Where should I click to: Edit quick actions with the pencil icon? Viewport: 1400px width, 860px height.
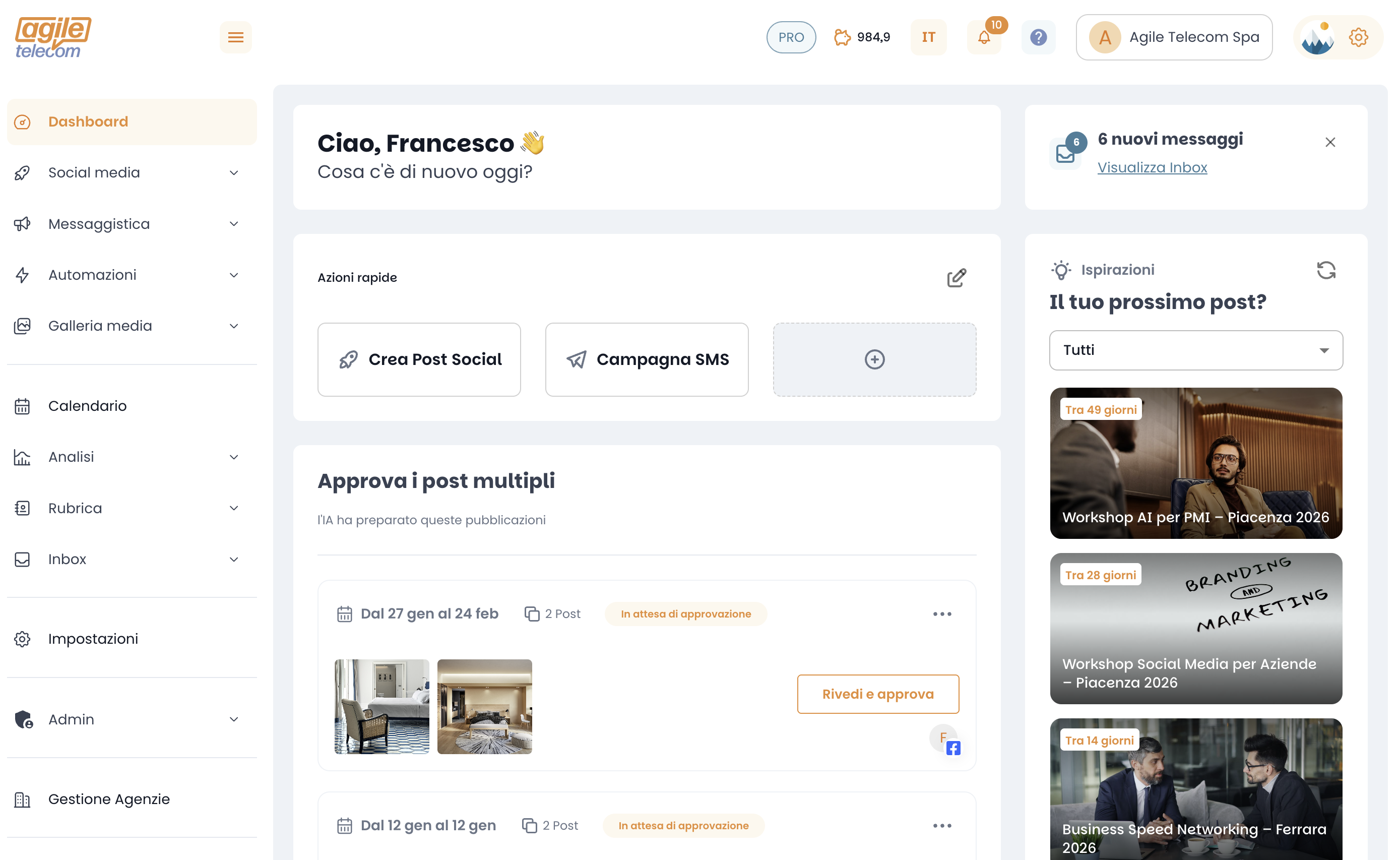point(956,278)
